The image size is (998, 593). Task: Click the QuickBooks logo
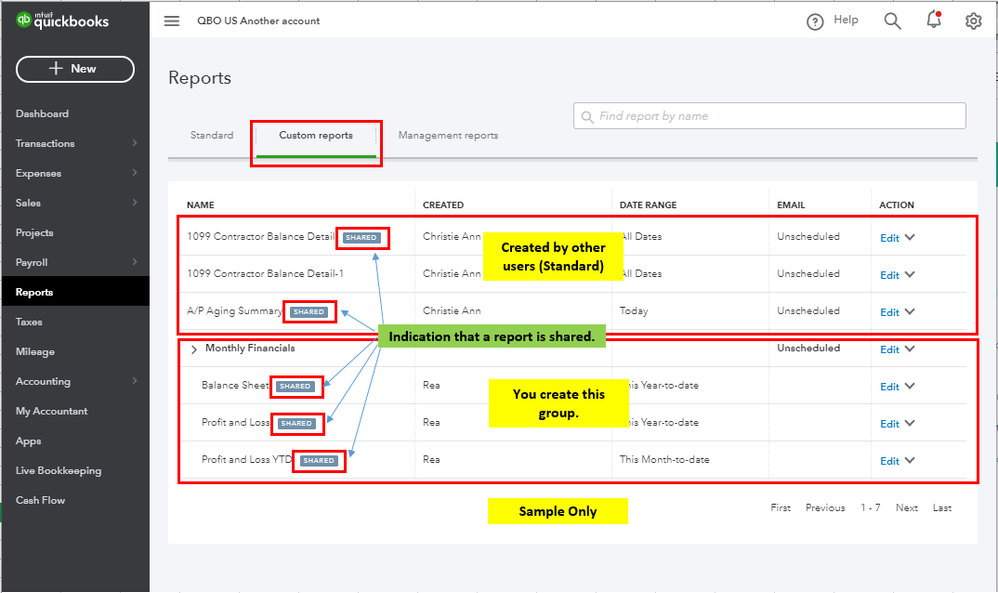point(63,21)
